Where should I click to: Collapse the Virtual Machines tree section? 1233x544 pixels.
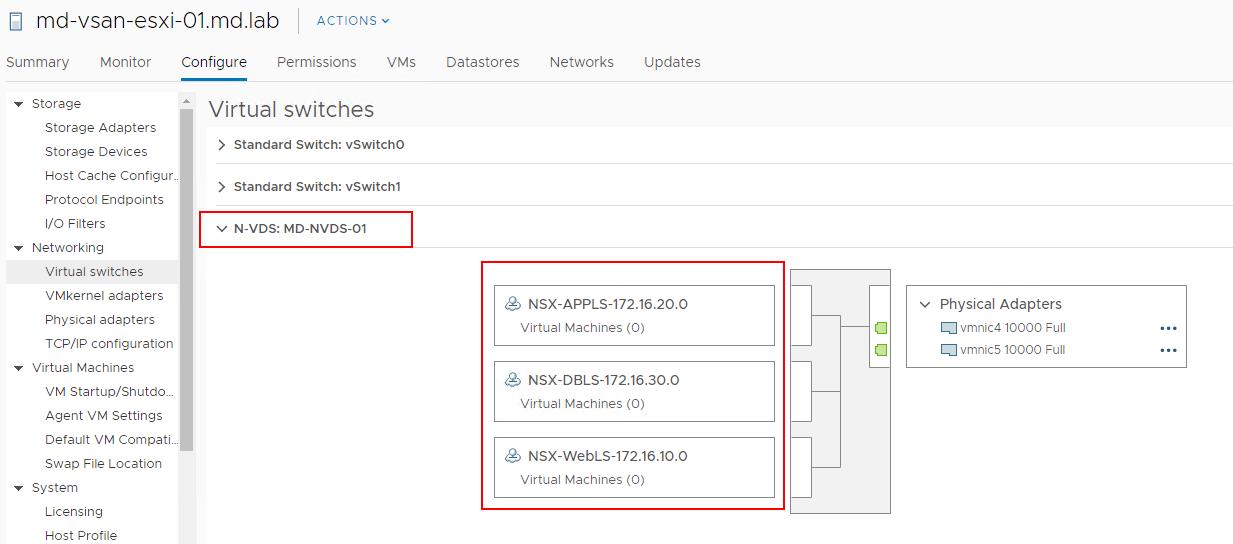(18, 368)
